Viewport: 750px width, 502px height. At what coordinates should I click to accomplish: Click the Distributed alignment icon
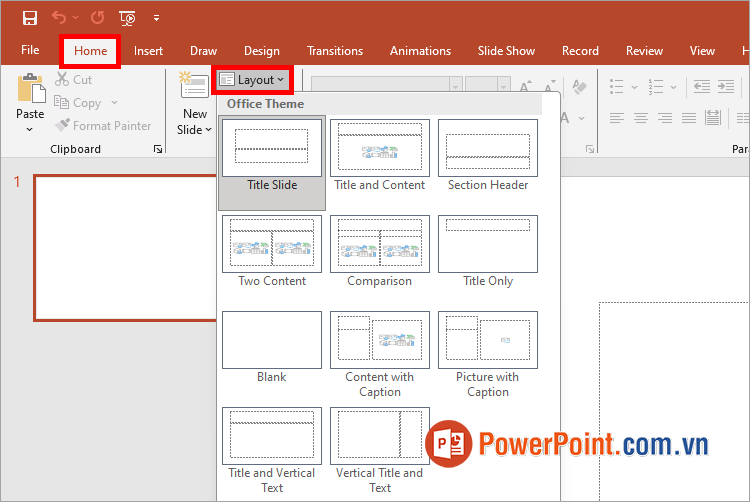[713, 117]
